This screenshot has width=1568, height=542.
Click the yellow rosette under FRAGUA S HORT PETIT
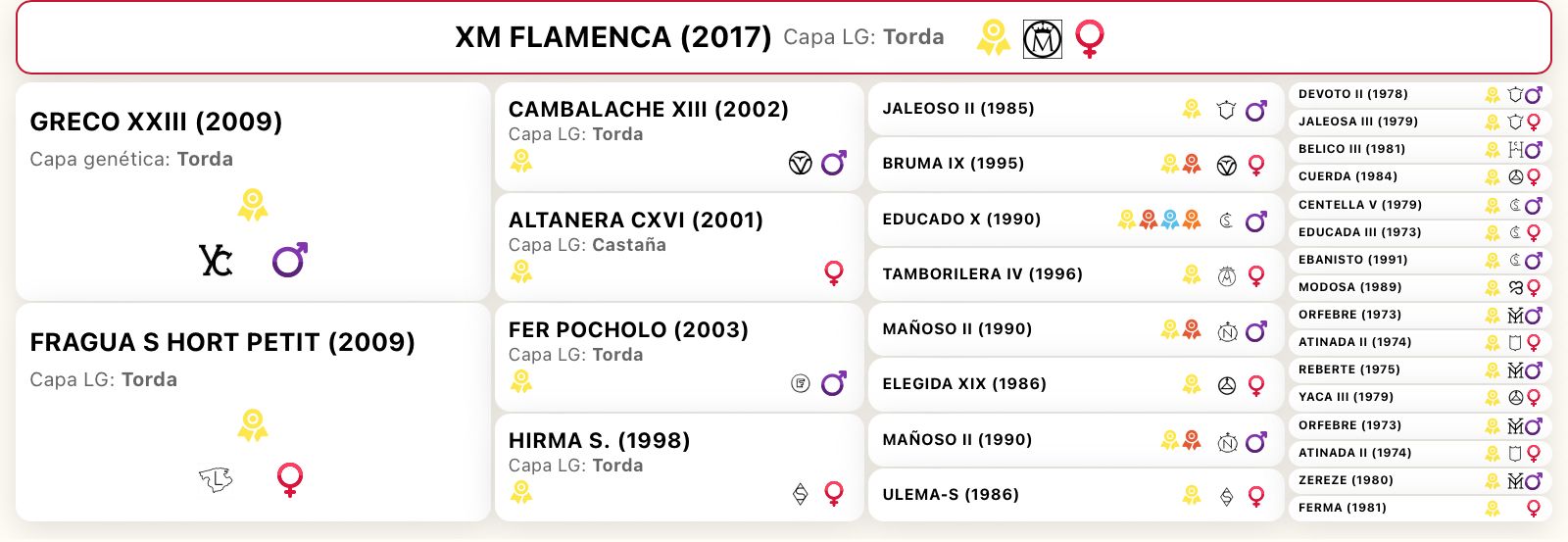(253, 425)
